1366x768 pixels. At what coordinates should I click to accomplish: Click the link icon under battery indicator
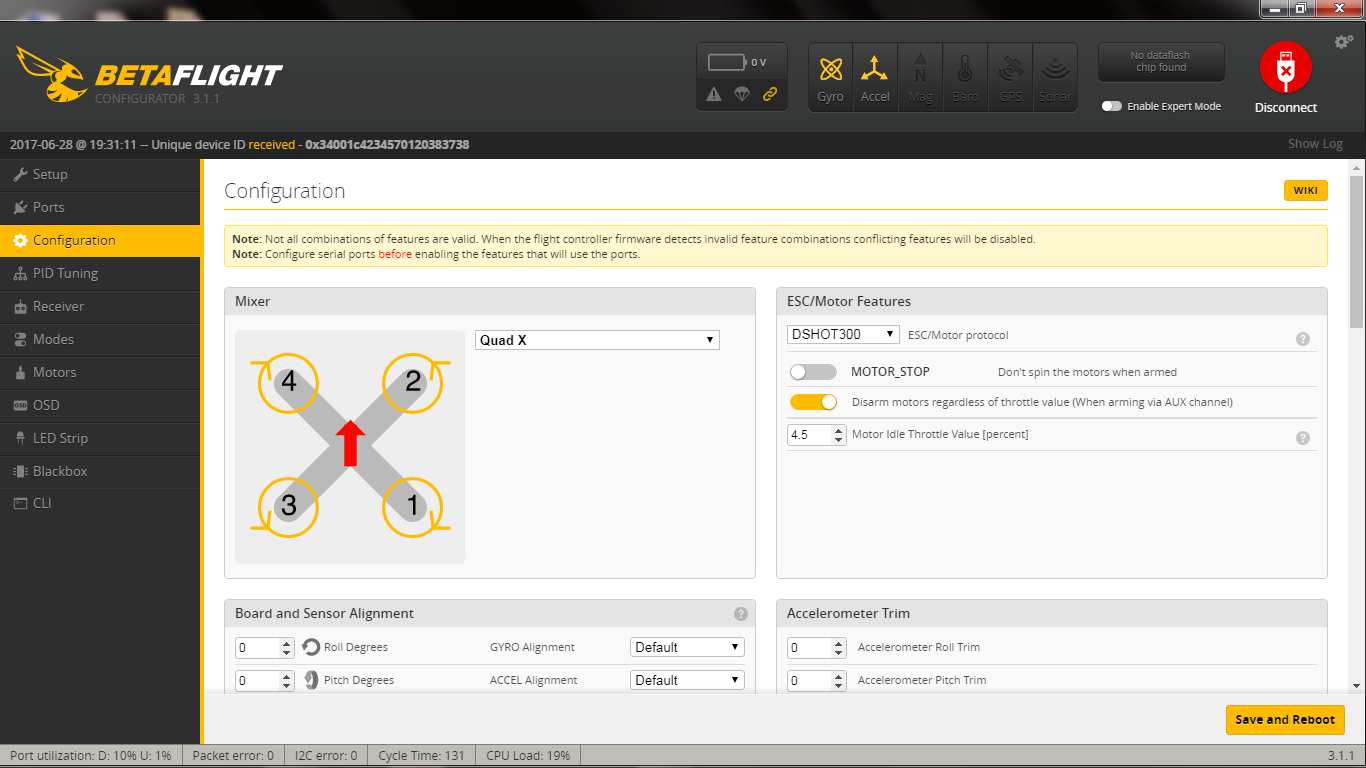pyautogui.click(x=769, y=94)
